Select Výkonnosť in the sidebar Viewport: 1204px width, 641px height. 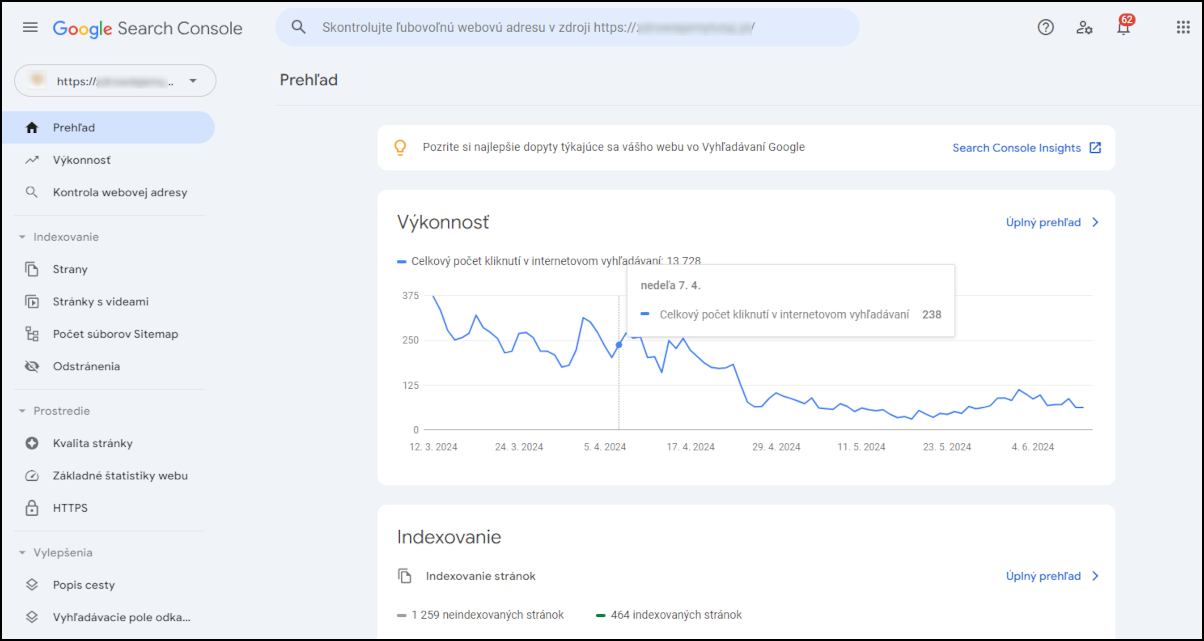[x=82, y=160]
